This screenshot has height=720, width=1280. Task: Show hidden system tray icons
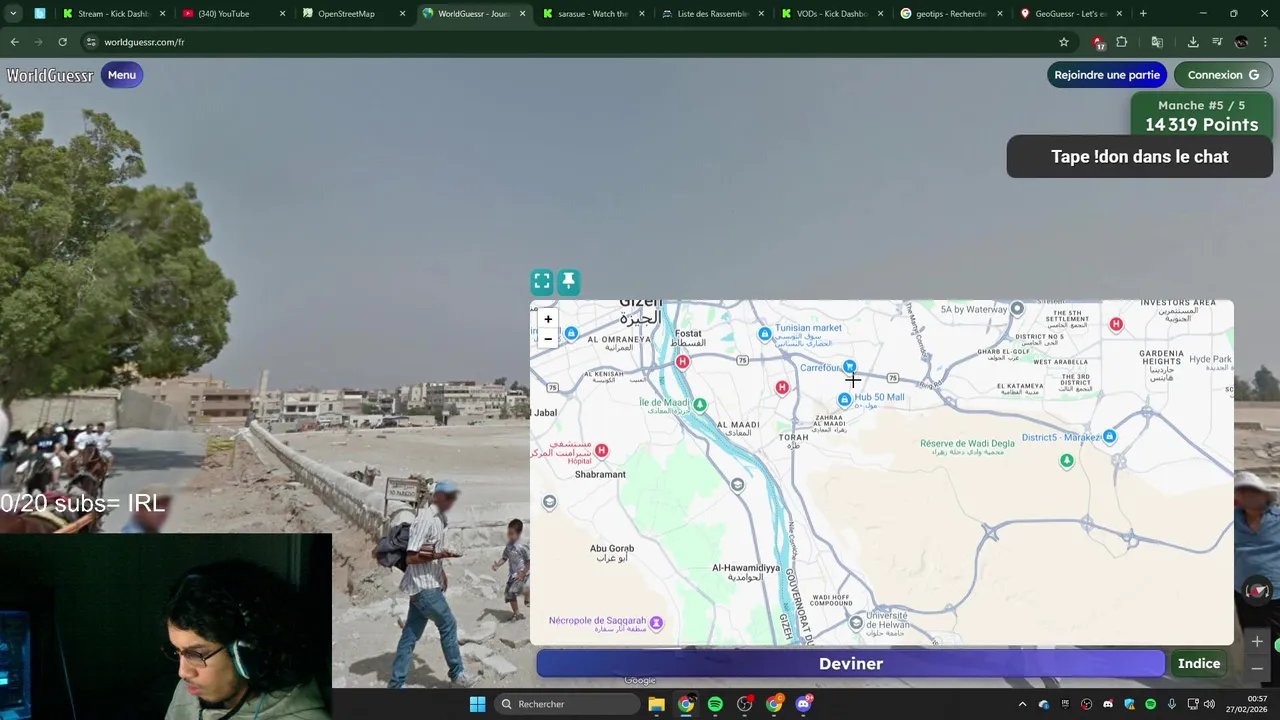pyautogui.click(x=1022, y=704)
